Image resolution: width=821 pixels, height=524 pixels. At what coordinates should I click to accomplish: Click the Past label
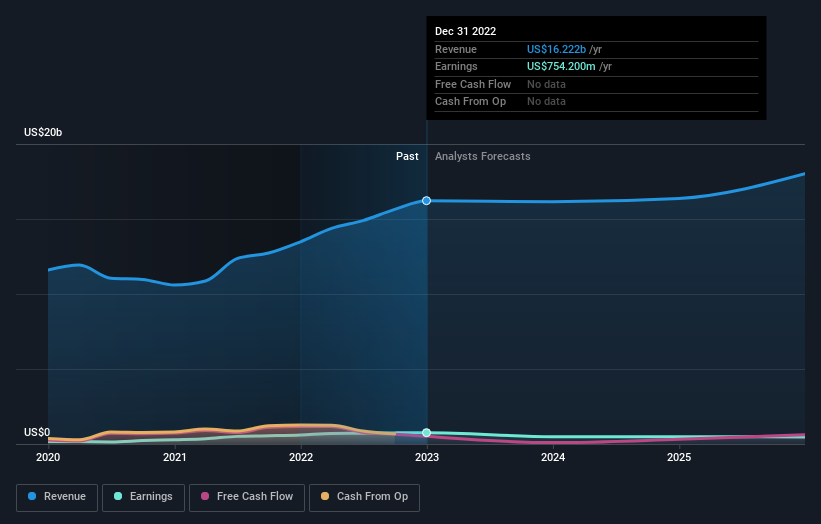407,157
